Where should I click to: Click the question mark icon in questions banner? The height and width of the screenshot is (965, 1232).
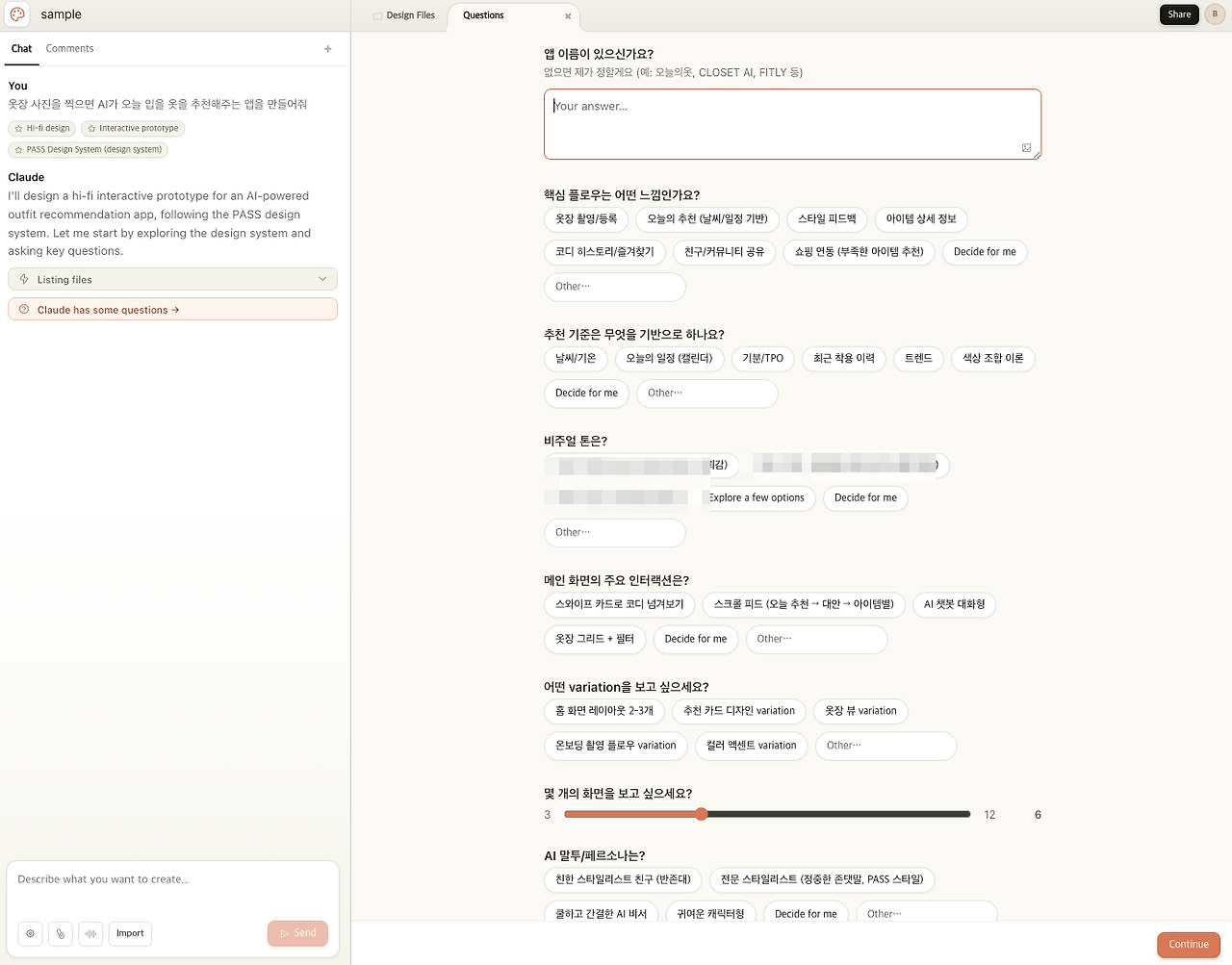[24, 310]
